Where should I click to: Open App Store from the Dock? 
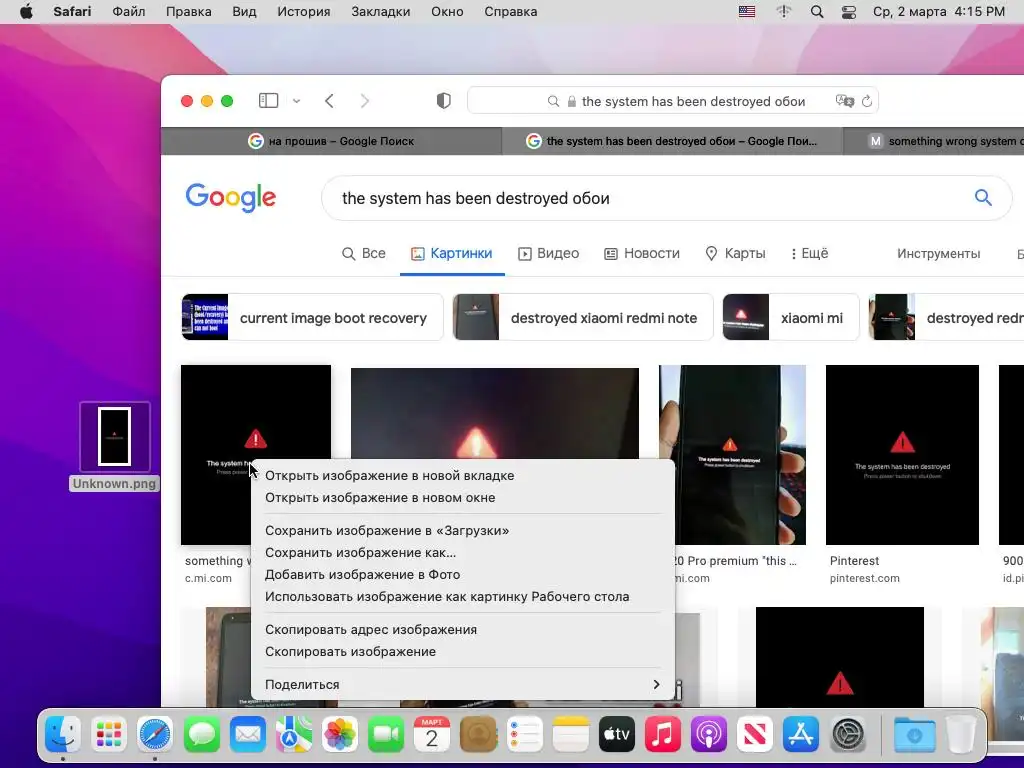click(x=801, y=735)
